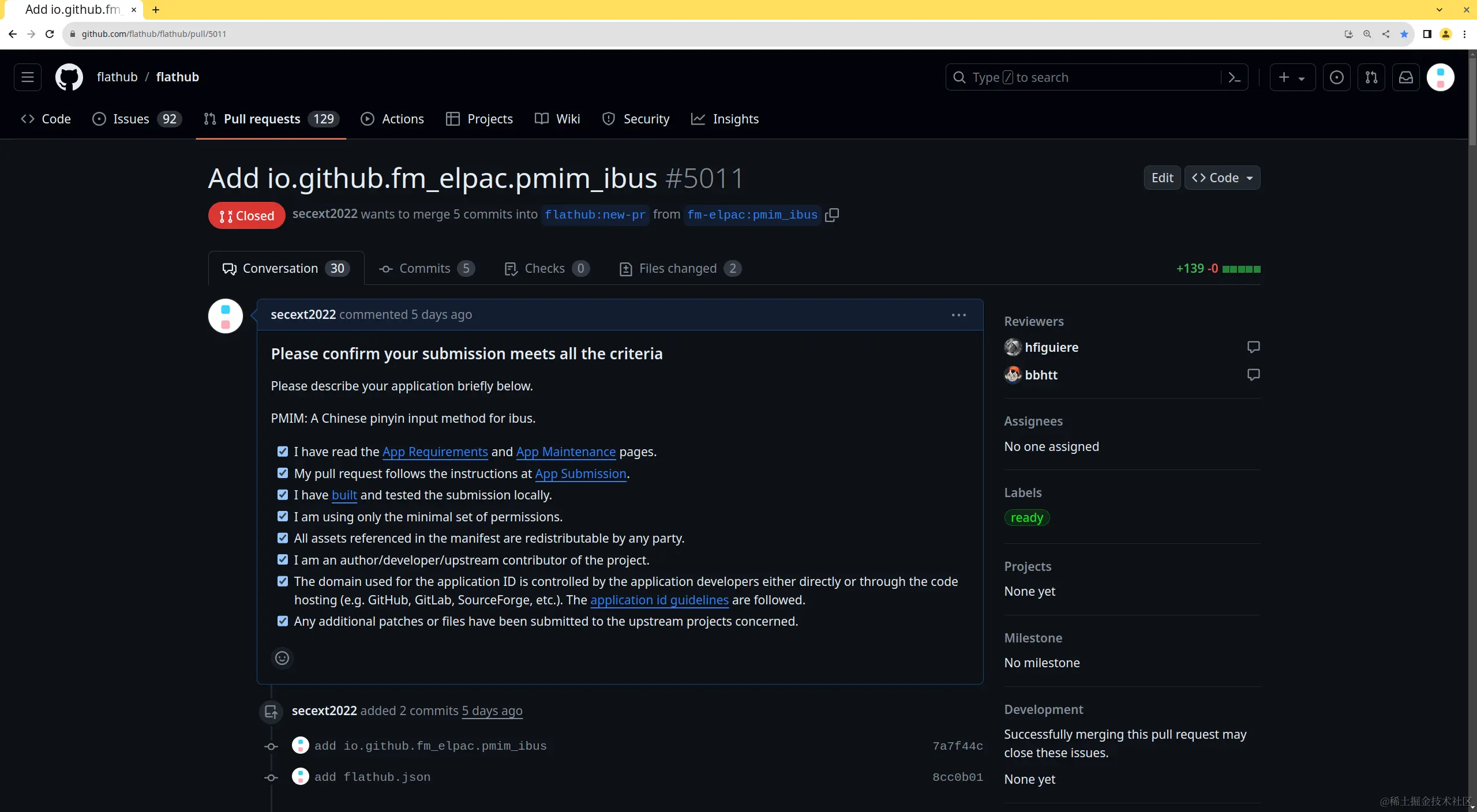Open the 'built' link
This screenshot has width=1477, height=812.
tap(344, 495)
